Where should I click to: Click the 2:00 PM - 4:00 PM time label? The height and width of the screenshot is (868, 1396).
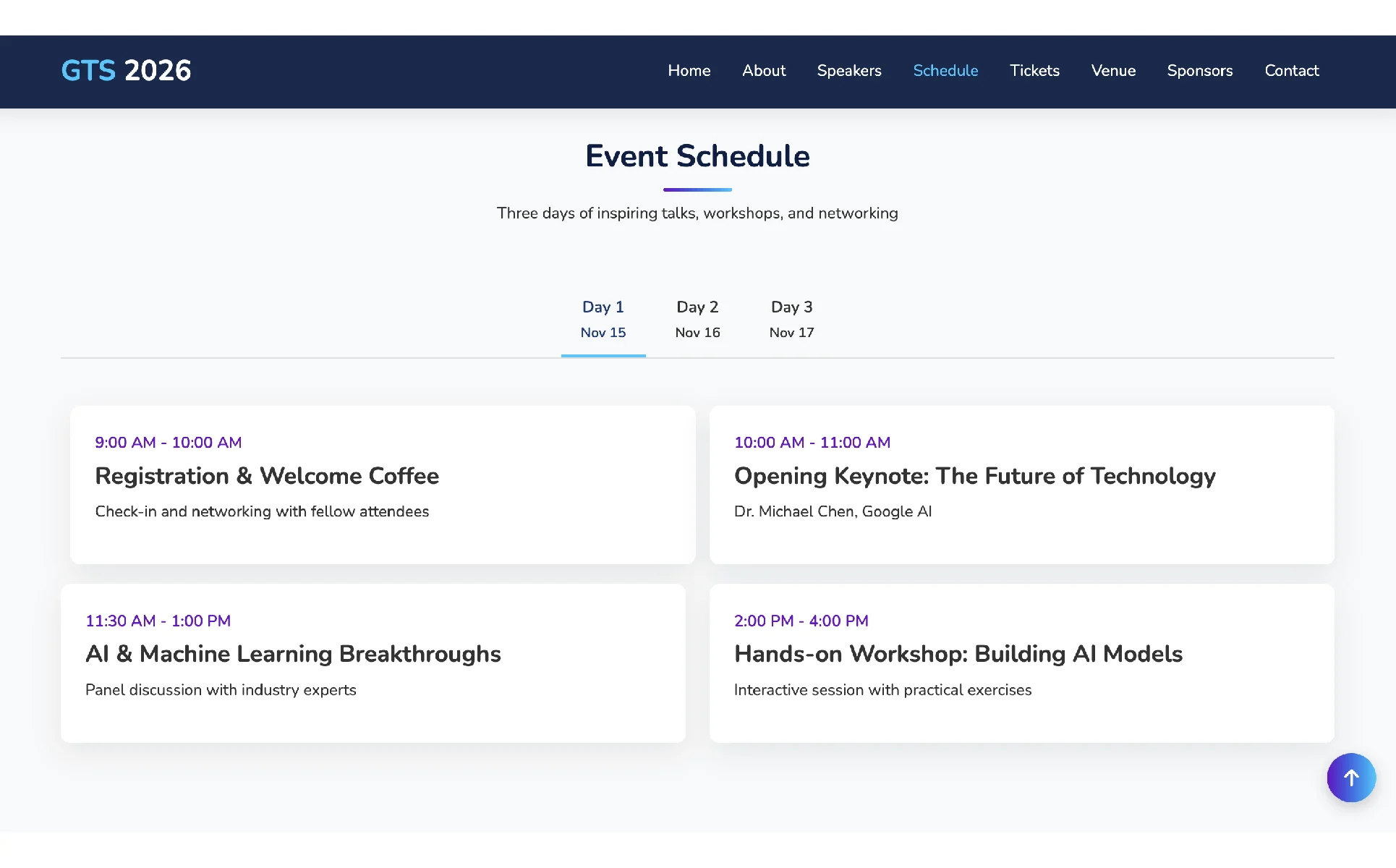click(x=801, y=621)
